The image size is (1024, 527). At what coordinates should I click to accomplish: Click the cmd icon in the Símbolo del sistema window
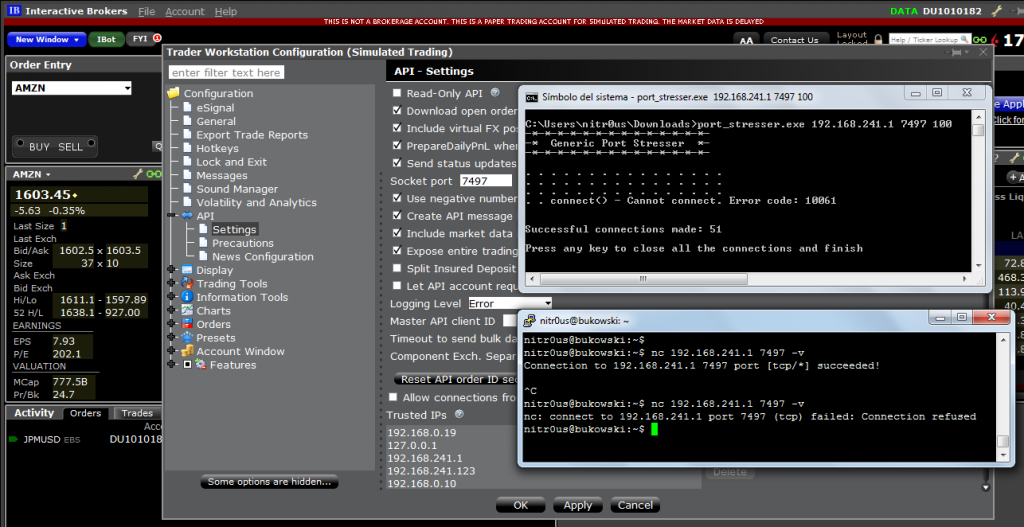[x=532, y=97]
